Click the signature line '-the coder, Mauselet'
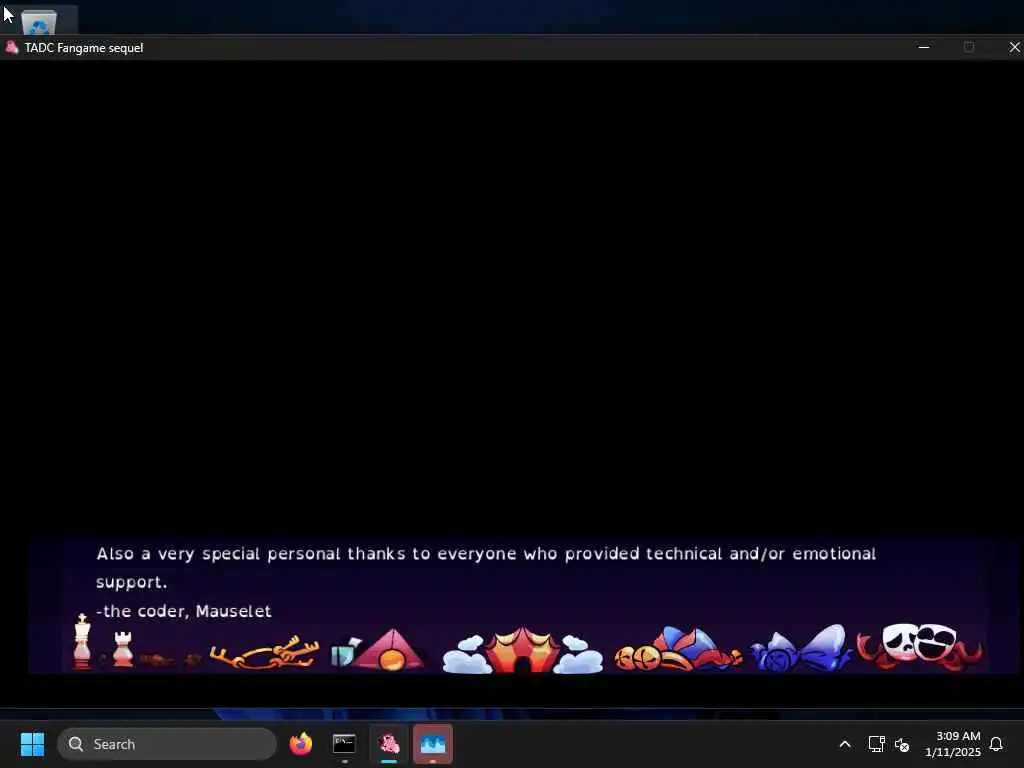The width and height of the screenshot is (1024, 768). pos(184,611)
